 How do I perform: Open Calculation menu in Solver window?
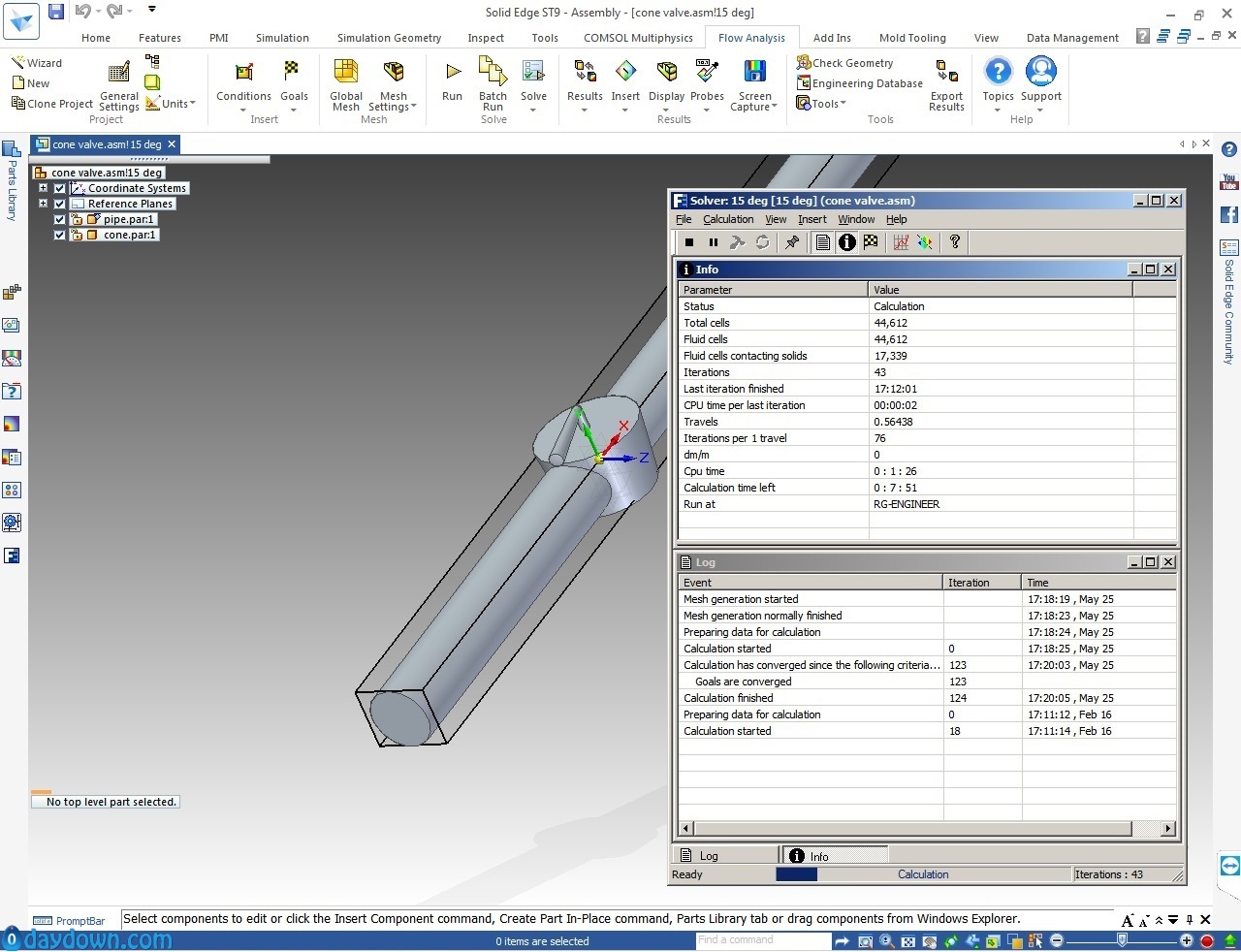coord(728,219)
